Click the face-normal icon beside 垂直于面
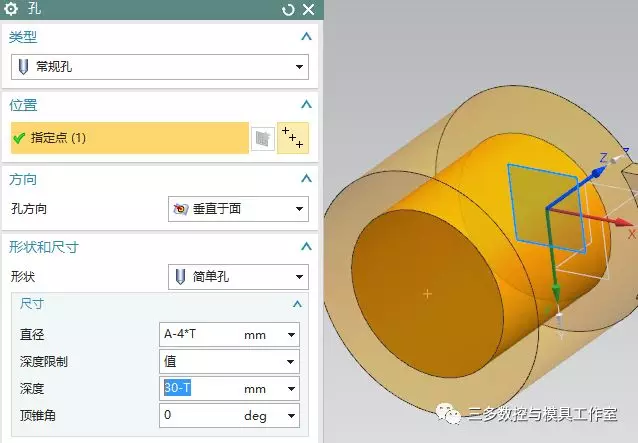This screenshot has width=638, height=443. click(x=181, y=209)
